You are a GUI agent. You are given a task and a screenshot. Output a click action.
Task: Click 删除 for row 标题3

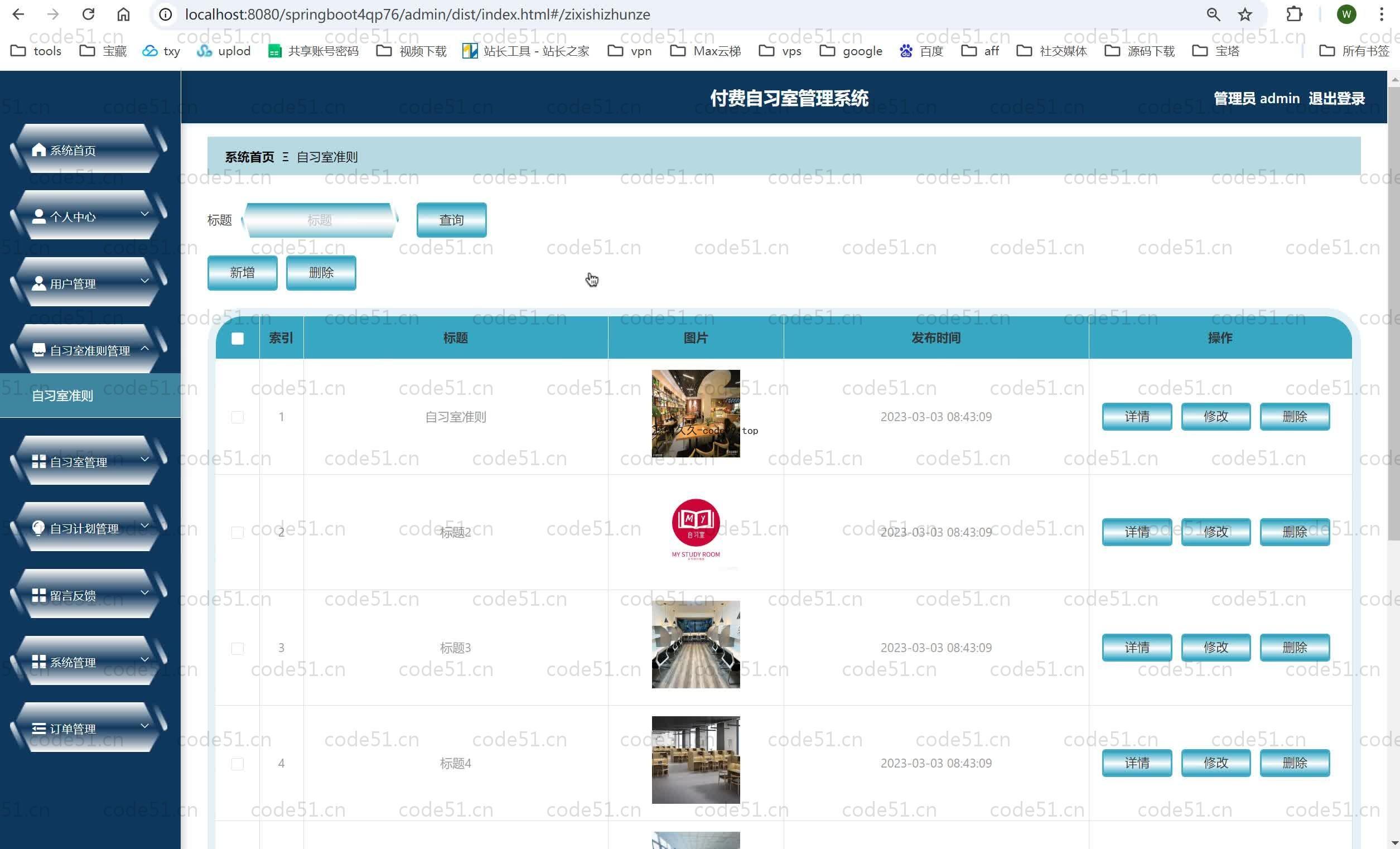1295,647
